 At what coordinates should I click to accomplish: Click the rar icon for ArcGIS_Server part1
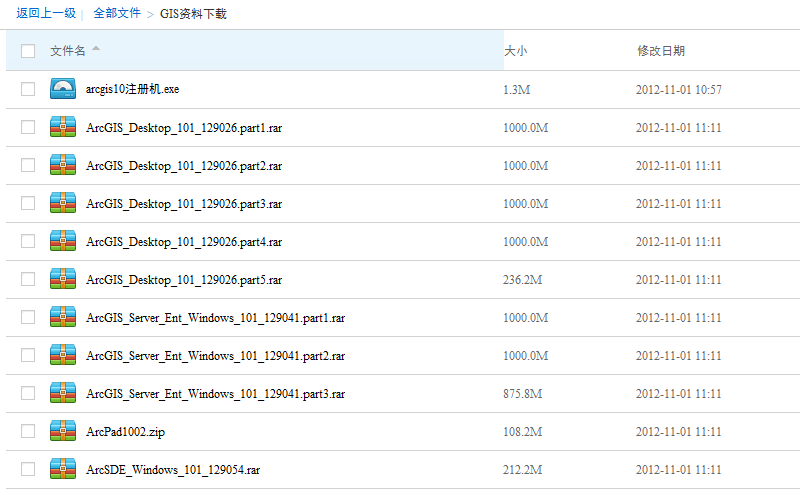(63, 317)
